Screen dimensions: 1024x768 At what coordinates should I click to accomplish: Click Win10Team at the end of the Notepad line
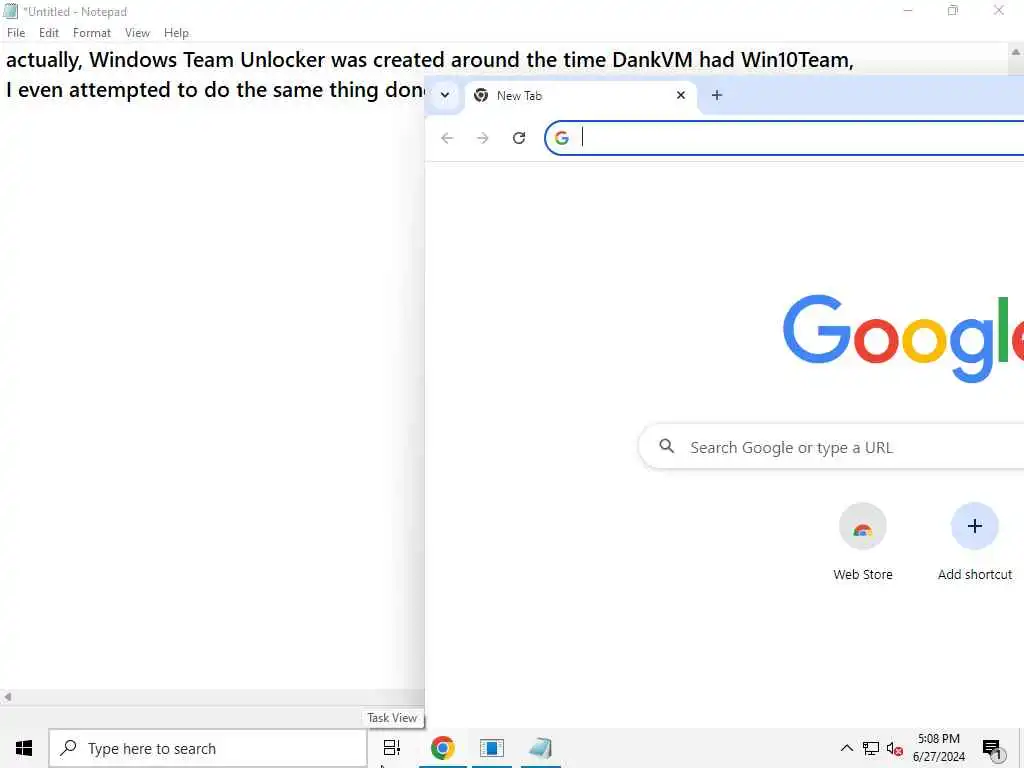(x=796, y=60)
